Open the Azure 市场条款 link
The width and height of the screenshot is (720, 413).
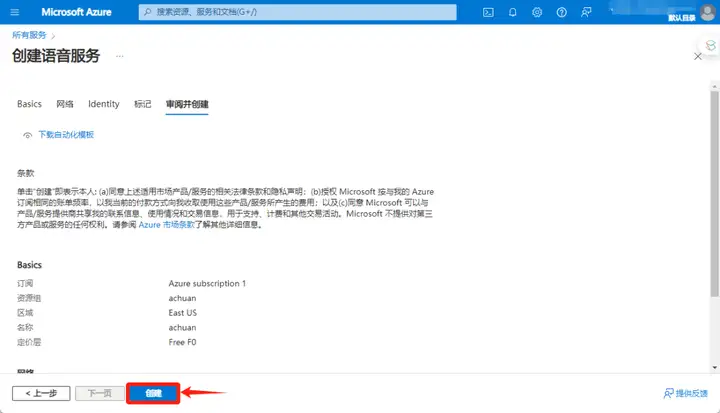[167, 225]
